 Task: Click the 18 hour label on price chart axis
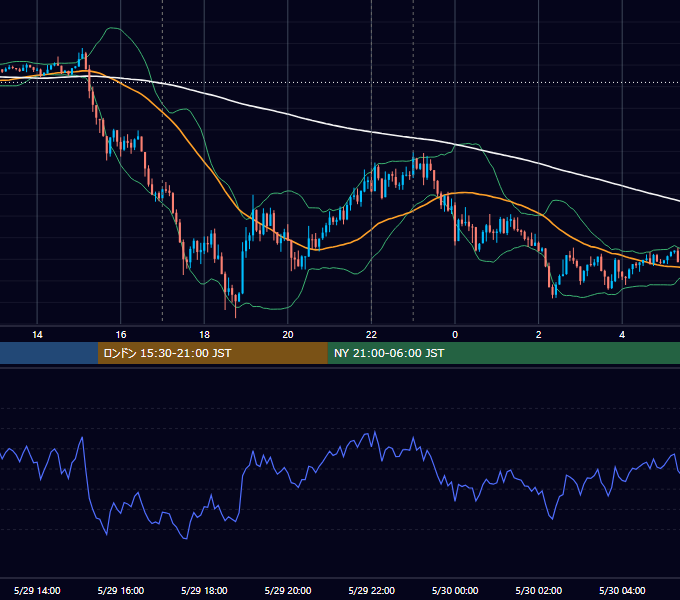[204, 335]
